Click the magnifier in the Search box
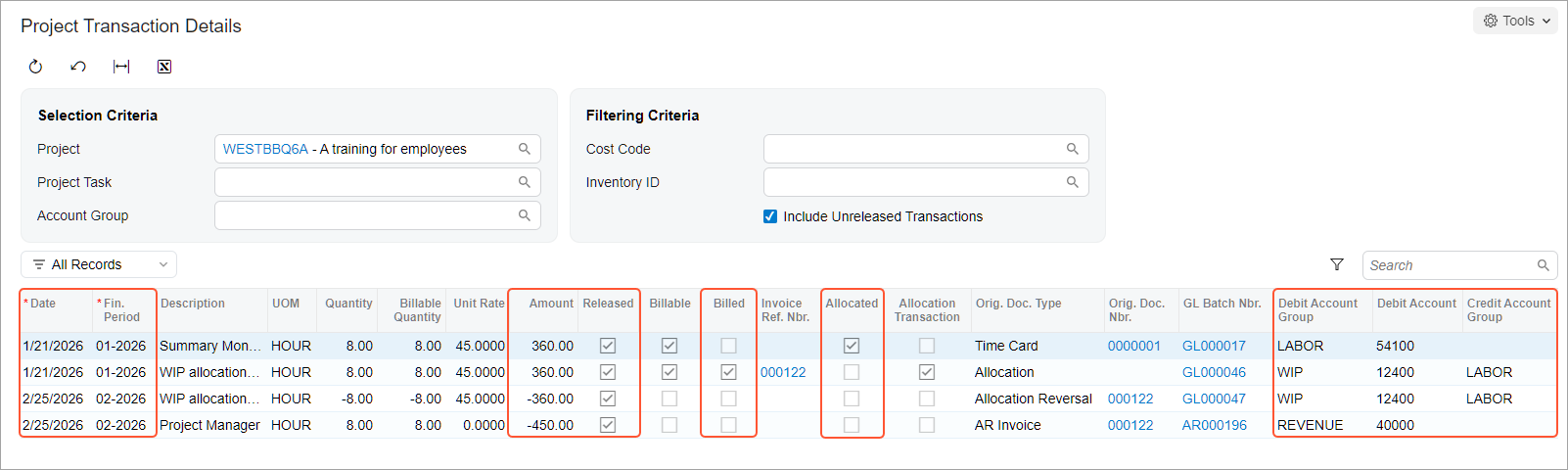 pos(1544,265)
